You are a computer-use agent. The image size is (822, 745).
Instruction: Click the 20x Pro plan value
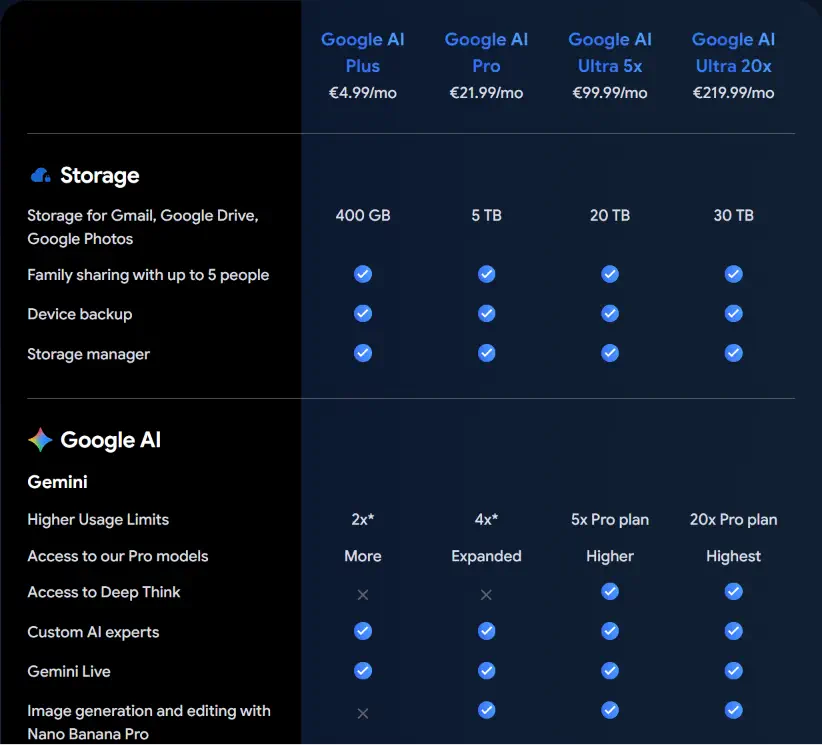[x=733, y=520]
